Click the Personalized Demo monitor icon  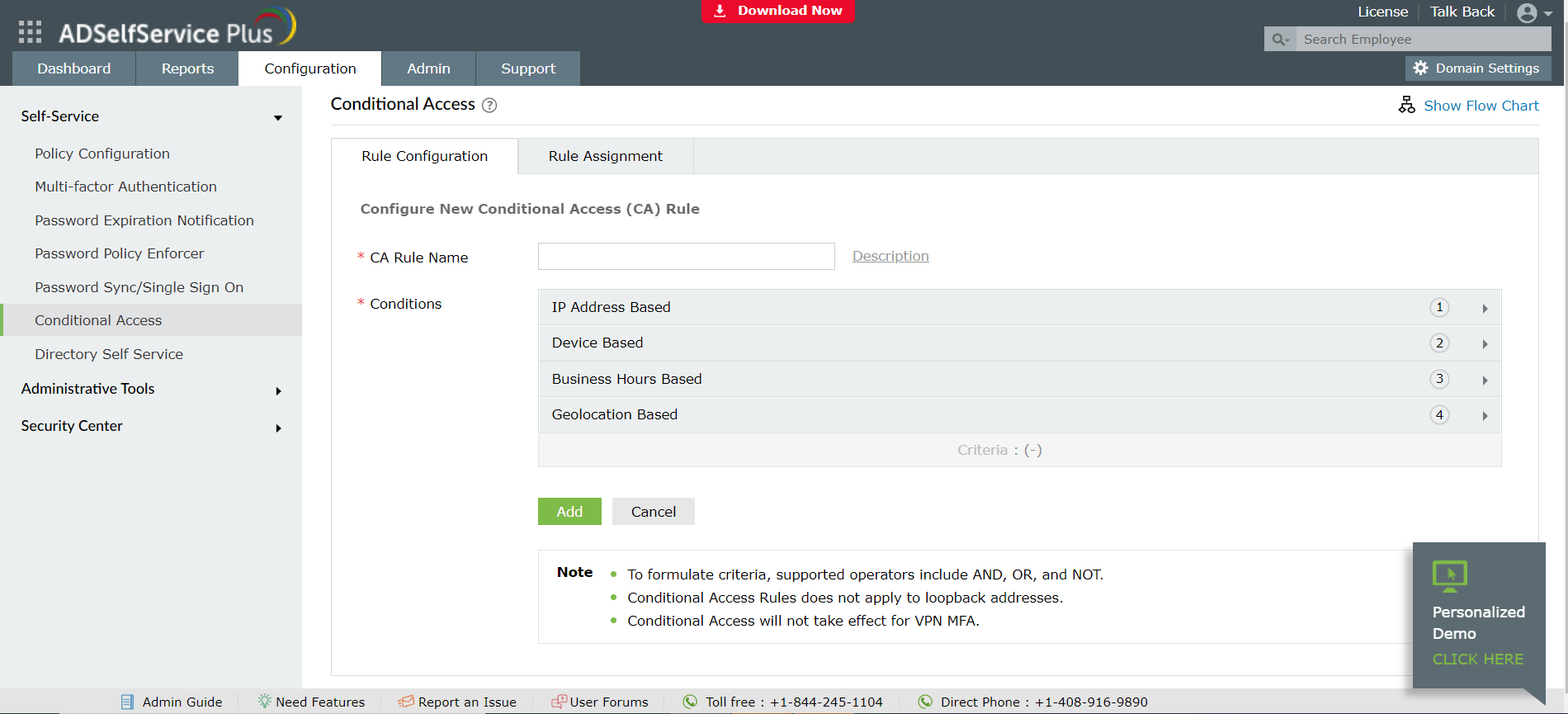(x=1450, y=576)
